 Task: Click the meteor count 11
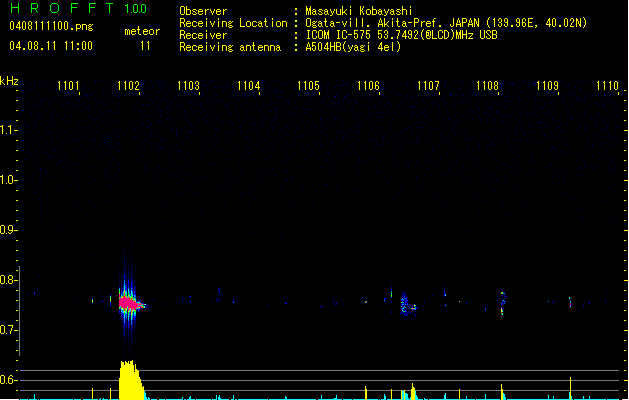pos(145,46)
